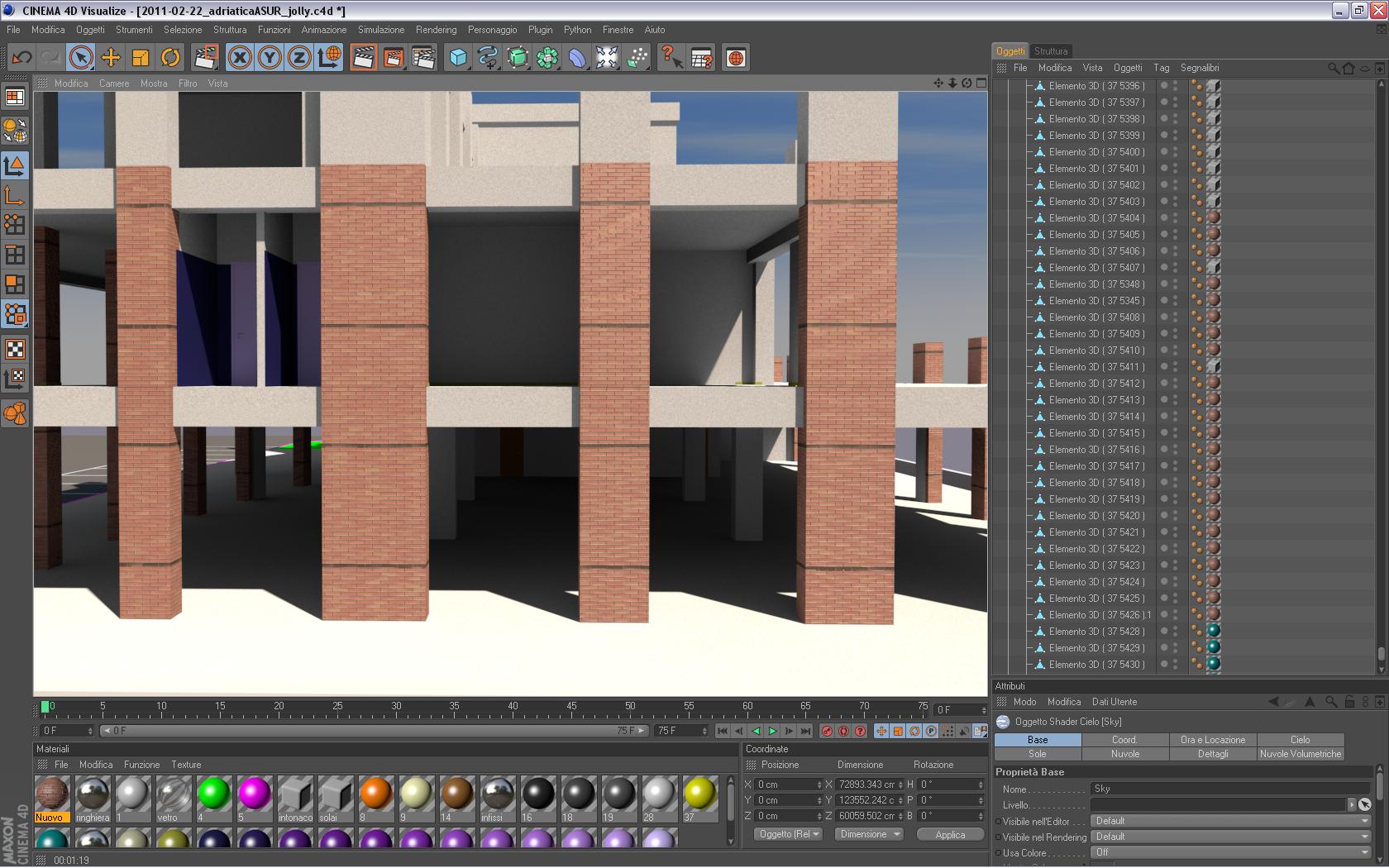The image size is (1389, 868).
Task: Open Visibile nel Rendering dropdown
Action: 1231,837
